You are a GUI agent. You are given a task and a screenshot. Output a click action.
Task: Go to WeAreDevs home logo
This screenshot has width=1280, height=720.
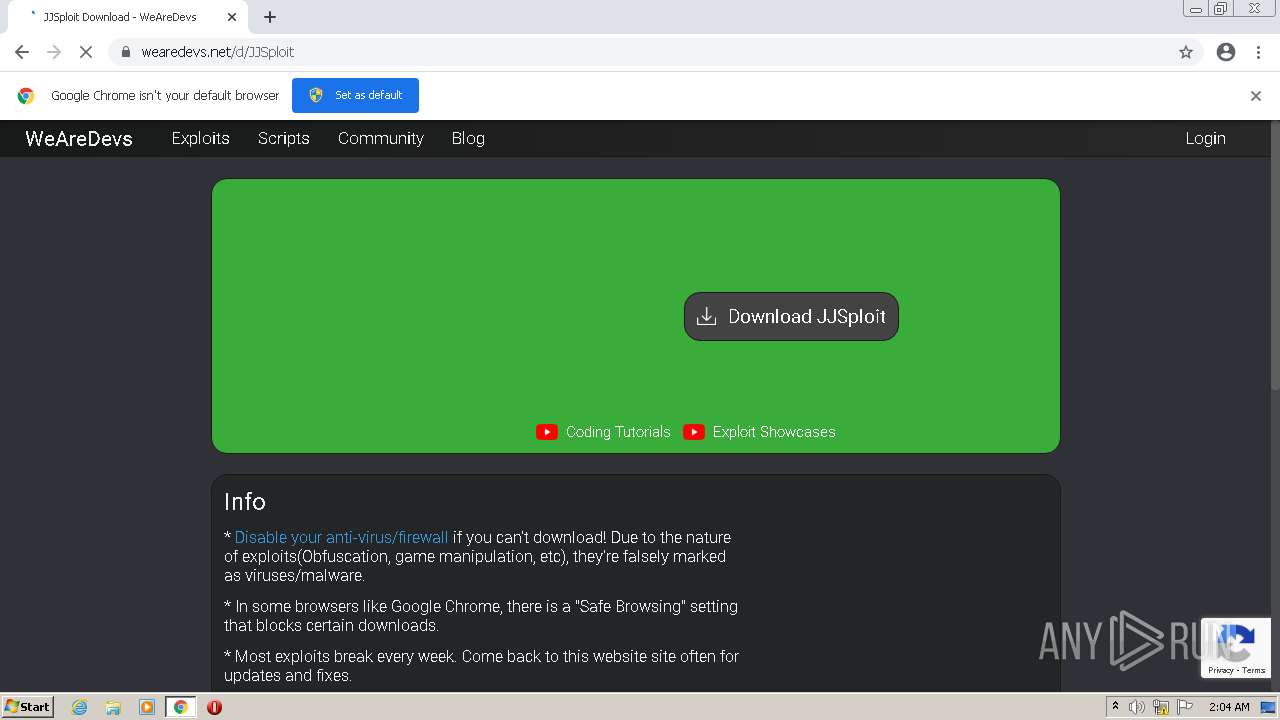pyautogui.click(x=79, y=139)
